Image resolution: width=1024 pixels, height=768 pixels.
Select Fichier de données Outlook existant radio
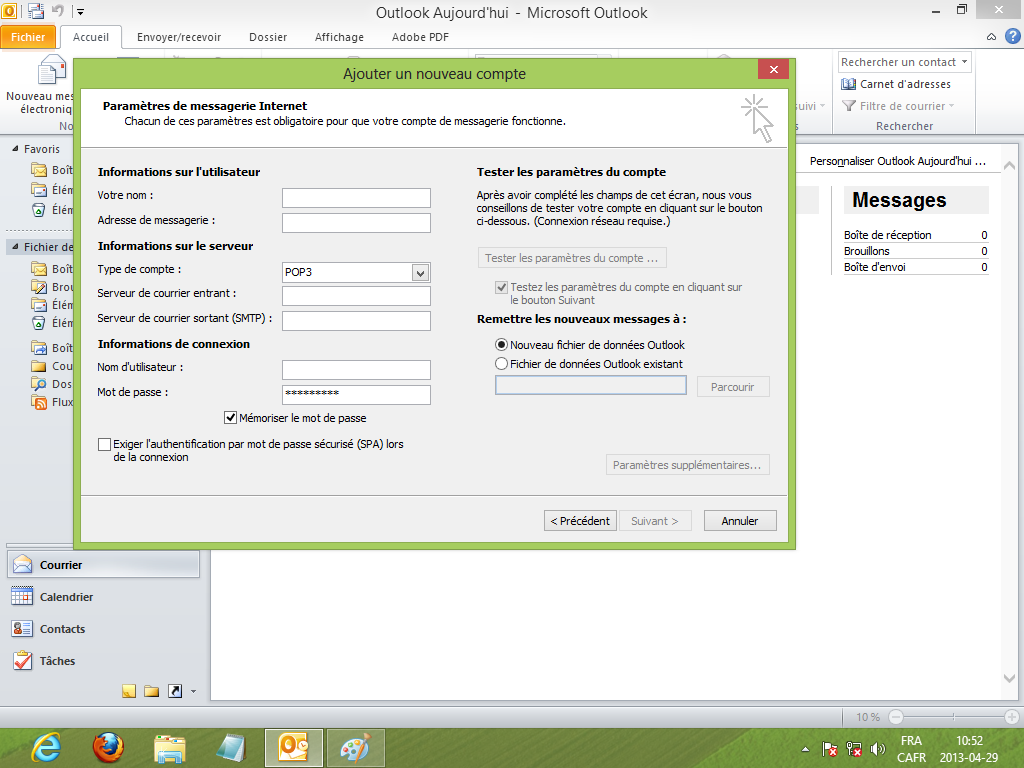pos(502,364)
